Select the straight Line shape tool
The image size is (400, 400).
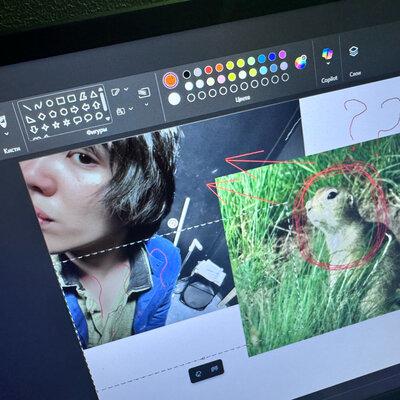point(27,107)
